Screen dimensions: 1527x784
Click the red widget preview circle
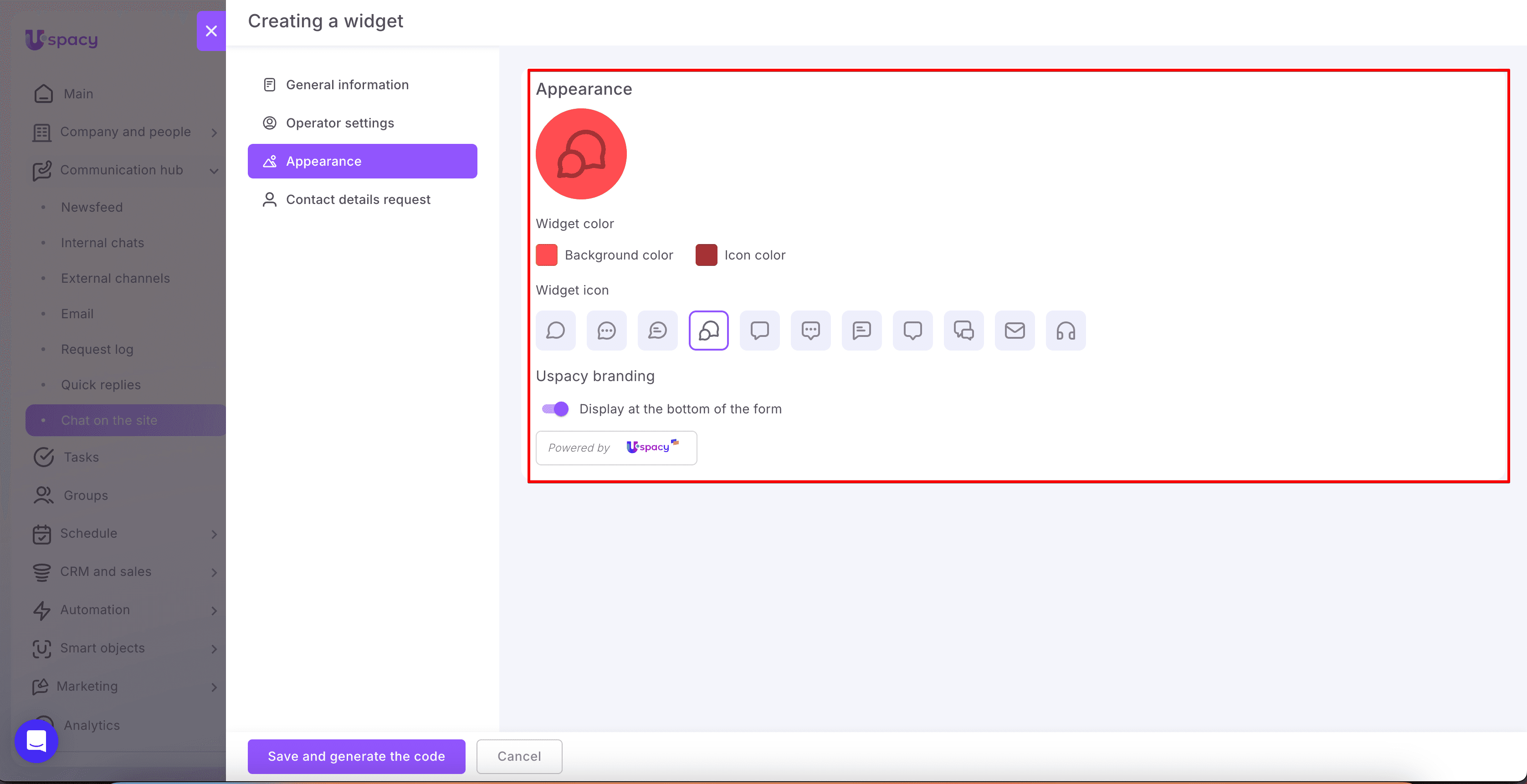[581, 153]
